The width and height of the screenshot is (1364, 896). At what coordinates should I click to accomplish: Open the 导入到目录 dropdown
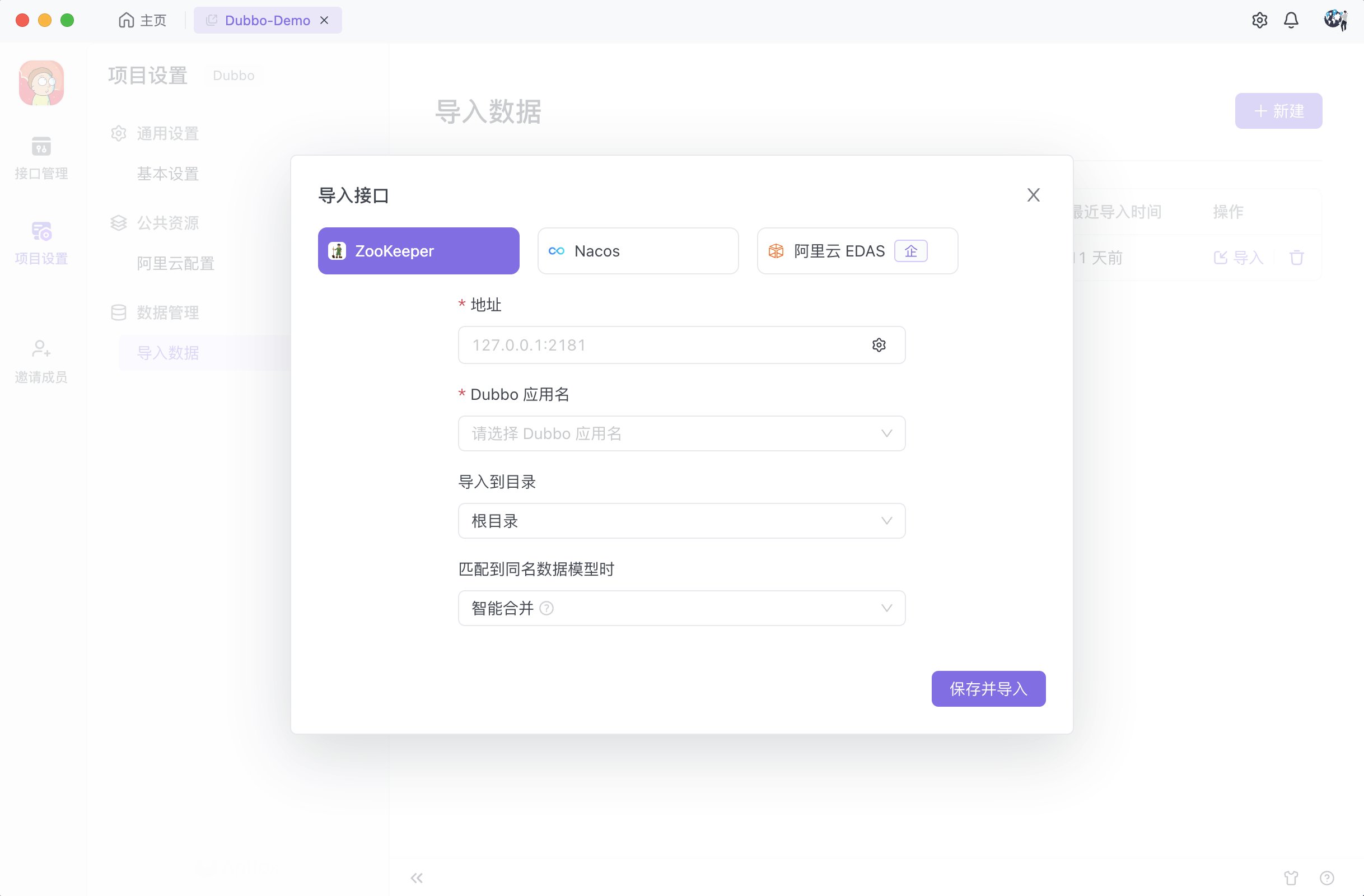coord(681,520)
